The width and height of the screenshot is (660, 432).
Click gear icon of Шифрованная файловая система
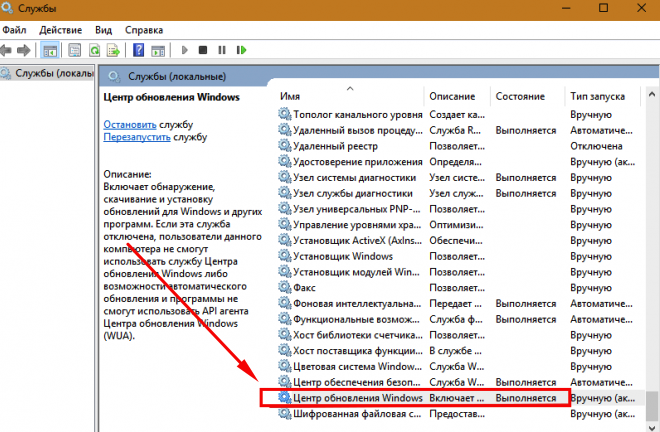click(285, 413)
